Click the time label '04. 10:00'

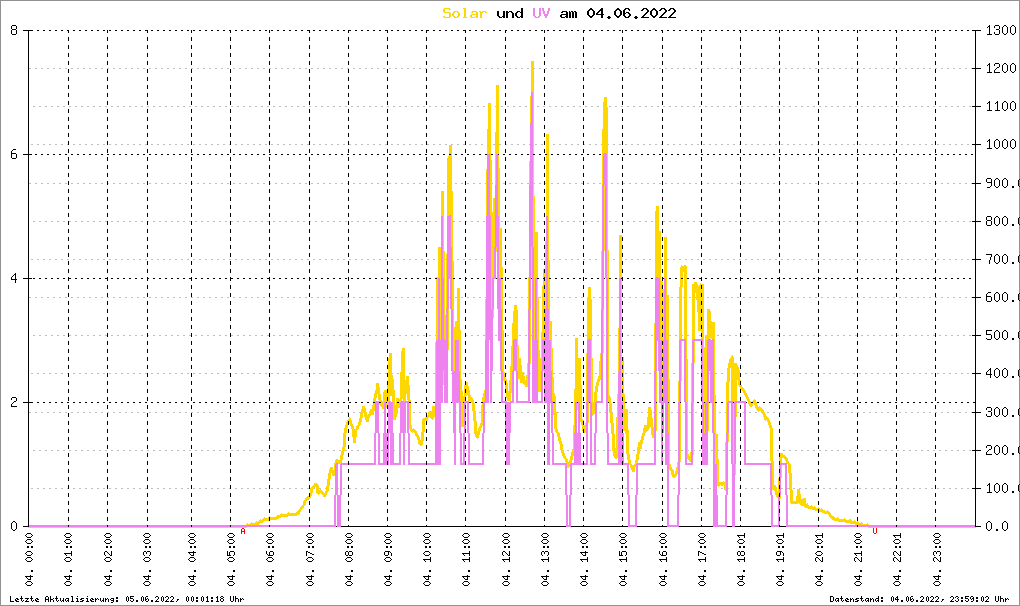[x=427, y=559]
